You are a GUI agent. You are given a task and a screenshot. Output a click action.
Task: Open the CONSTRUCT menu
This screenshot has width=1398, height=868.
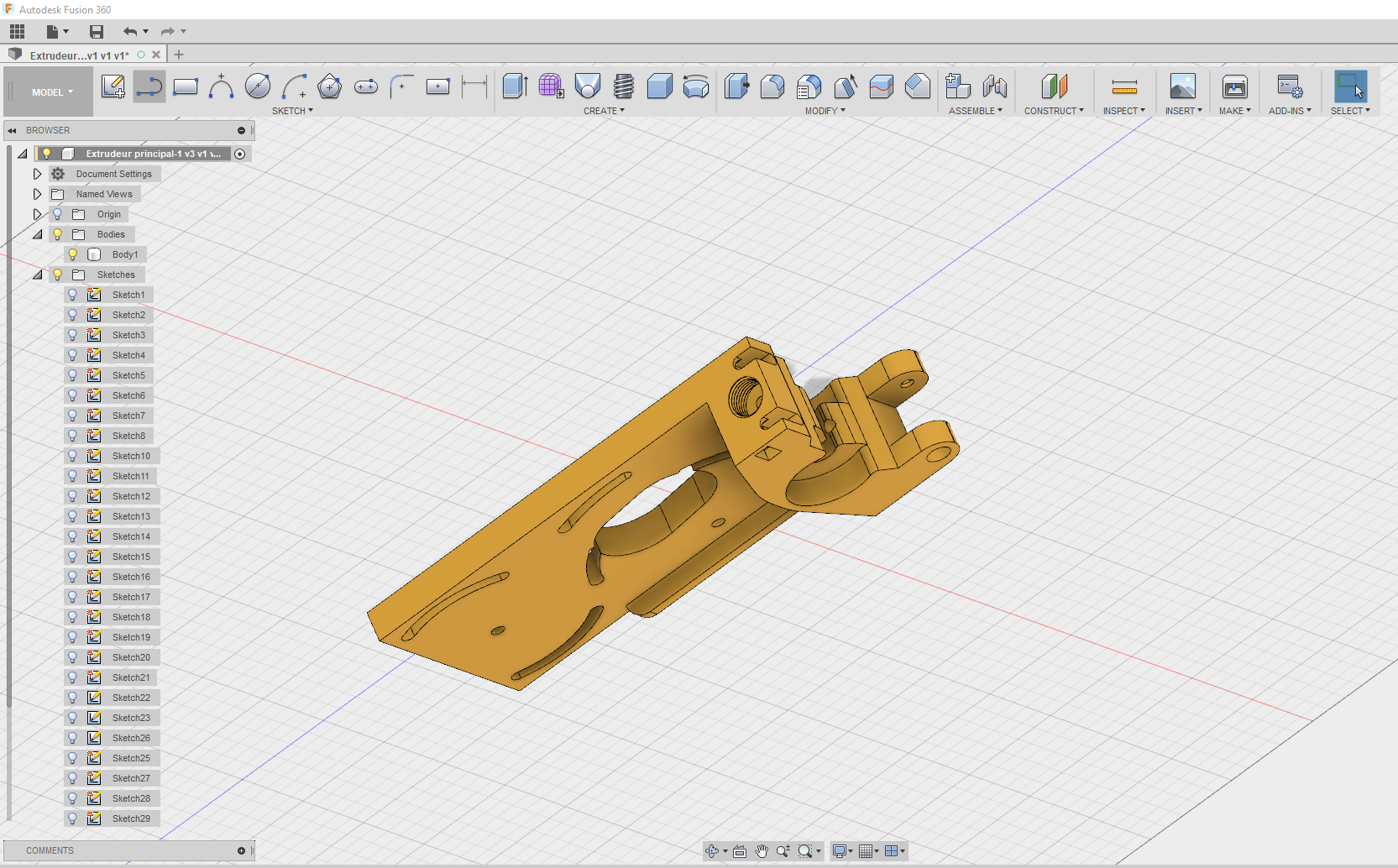(x=1054, y=111)
